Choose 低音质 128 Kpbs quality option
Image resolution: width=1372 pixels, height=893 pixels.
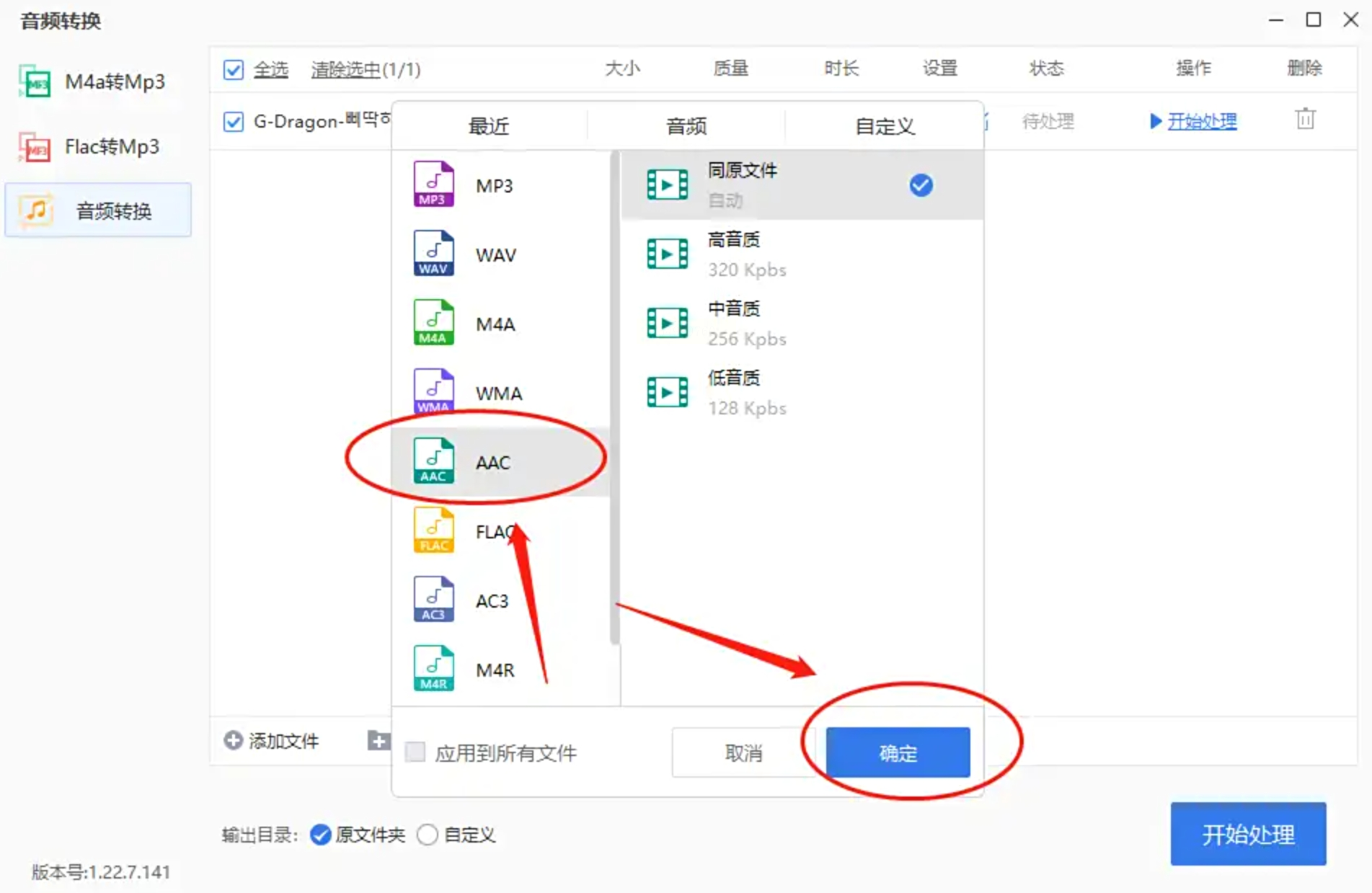coord(802,392)
